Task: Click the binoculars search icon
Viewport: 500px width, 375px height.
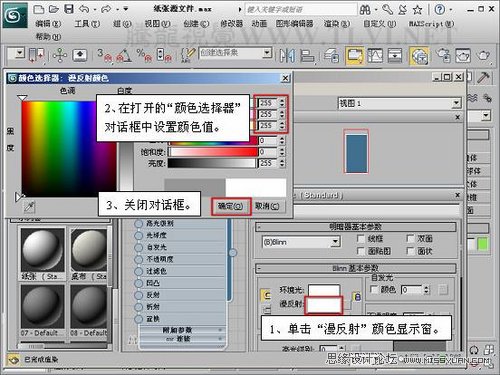Action: tap(365, 10)
